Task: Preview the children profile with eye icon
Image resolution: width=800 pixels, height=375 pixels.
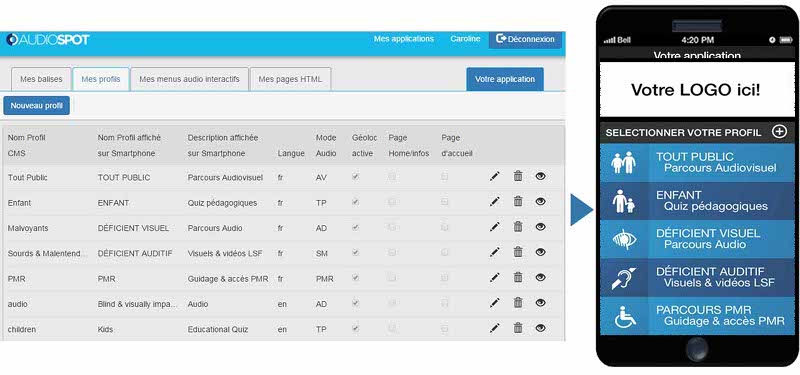Action: click(x=541, y=328)
